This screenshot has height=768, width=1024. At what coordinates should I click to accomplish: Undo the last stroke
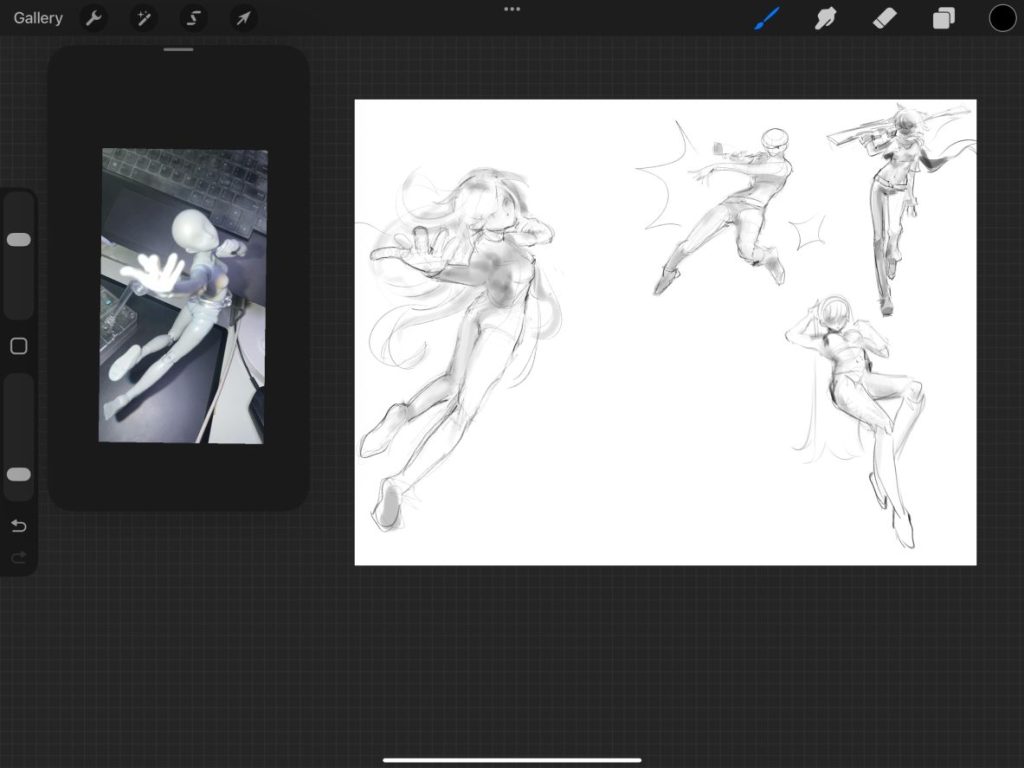pos(19,526)
